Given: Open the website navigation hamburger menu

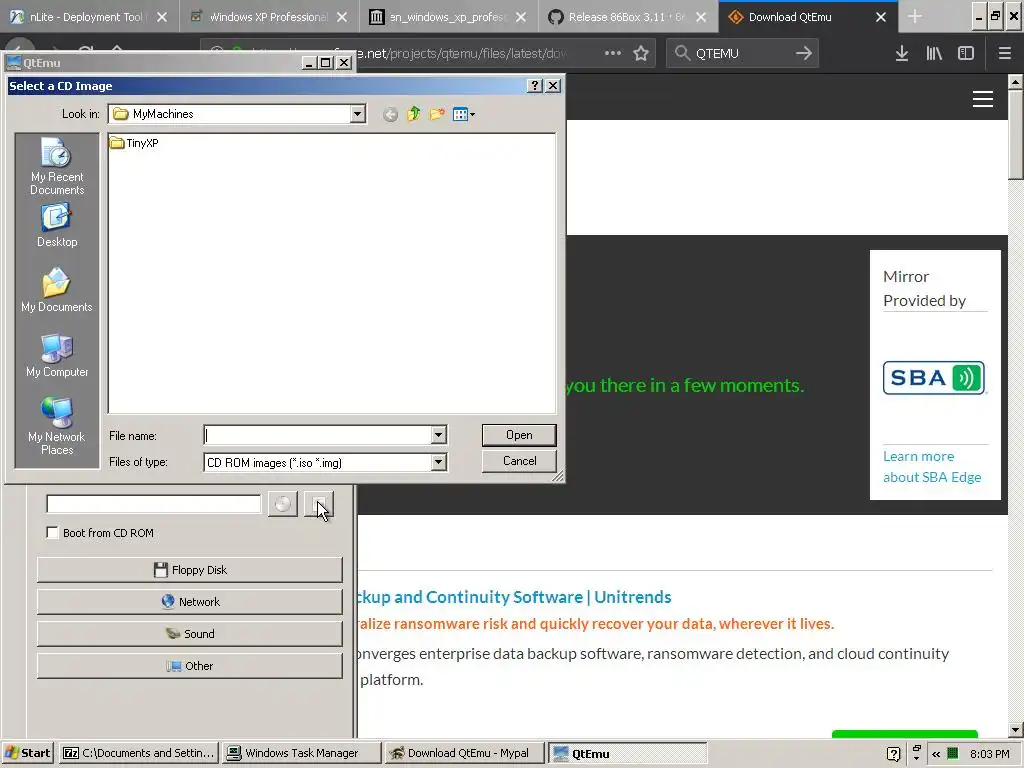Looking at the screenshot, I should pyautogui.click(x=983, y=99).
